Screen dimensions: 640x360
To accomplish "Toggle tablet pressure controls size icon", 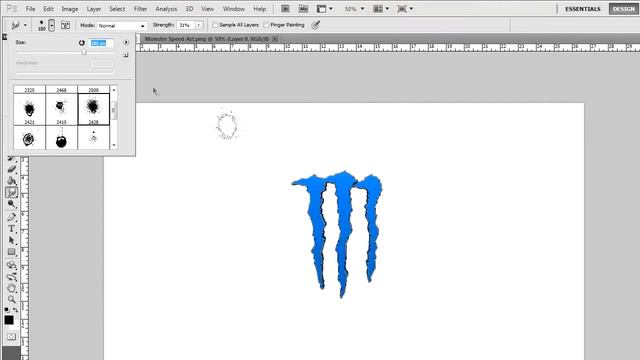I will (x=316, y=25).
